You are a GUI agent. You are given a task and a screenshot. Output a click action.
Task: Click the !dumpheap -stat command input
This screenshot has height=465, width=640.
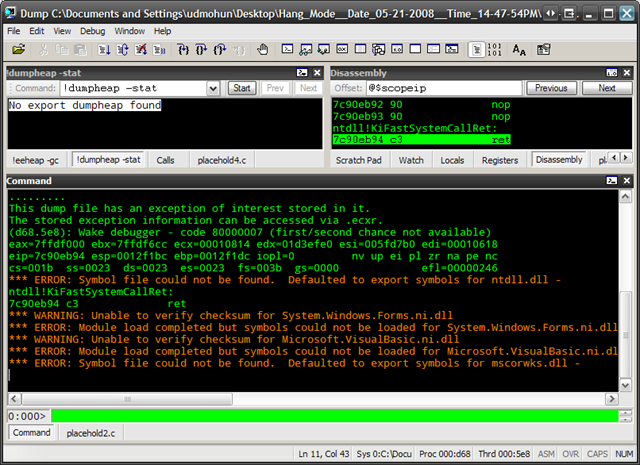(134, 88)
